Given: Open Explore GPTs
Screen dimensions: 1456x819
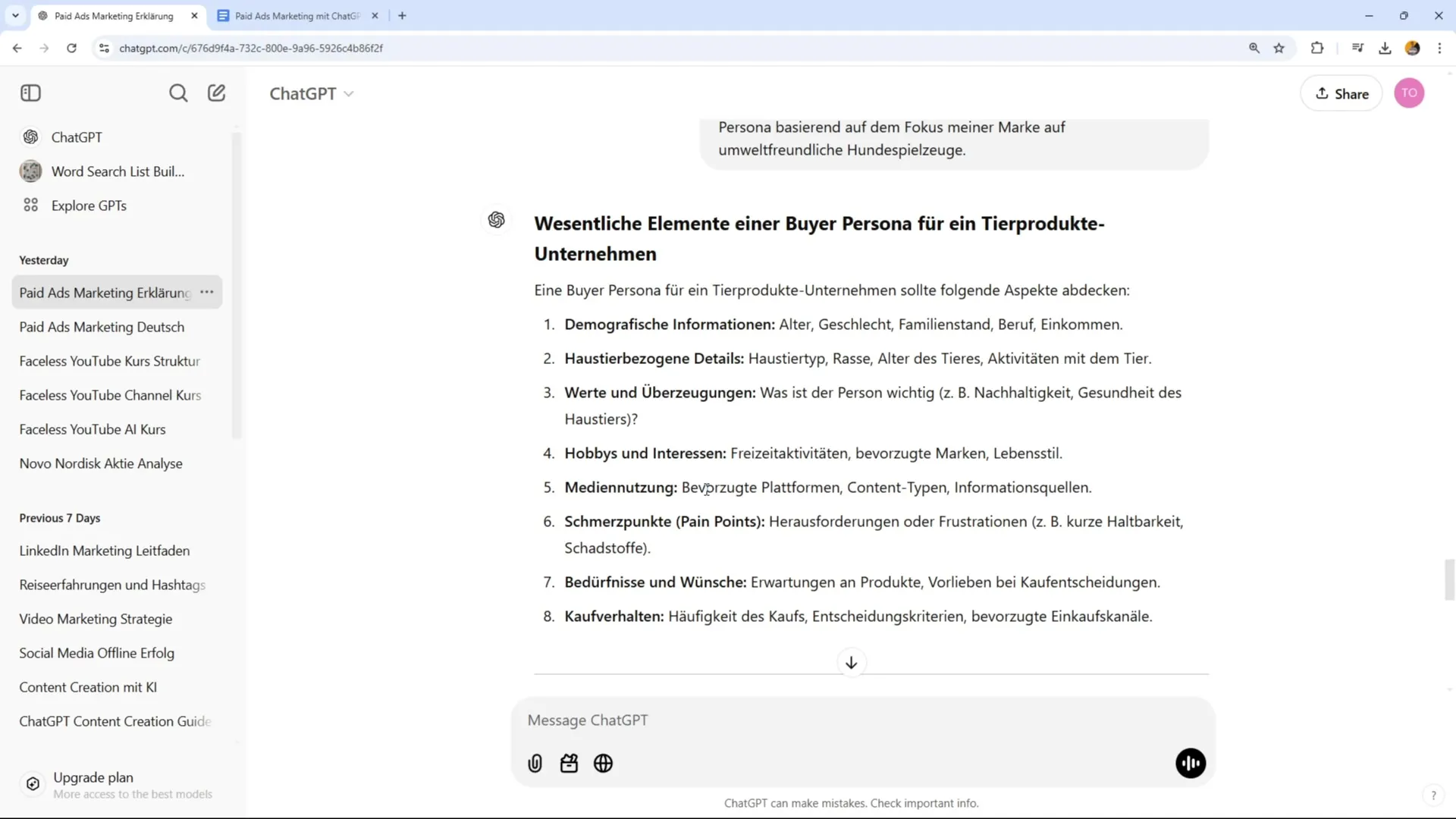Looking at the screenshot, I should point(89,206).
